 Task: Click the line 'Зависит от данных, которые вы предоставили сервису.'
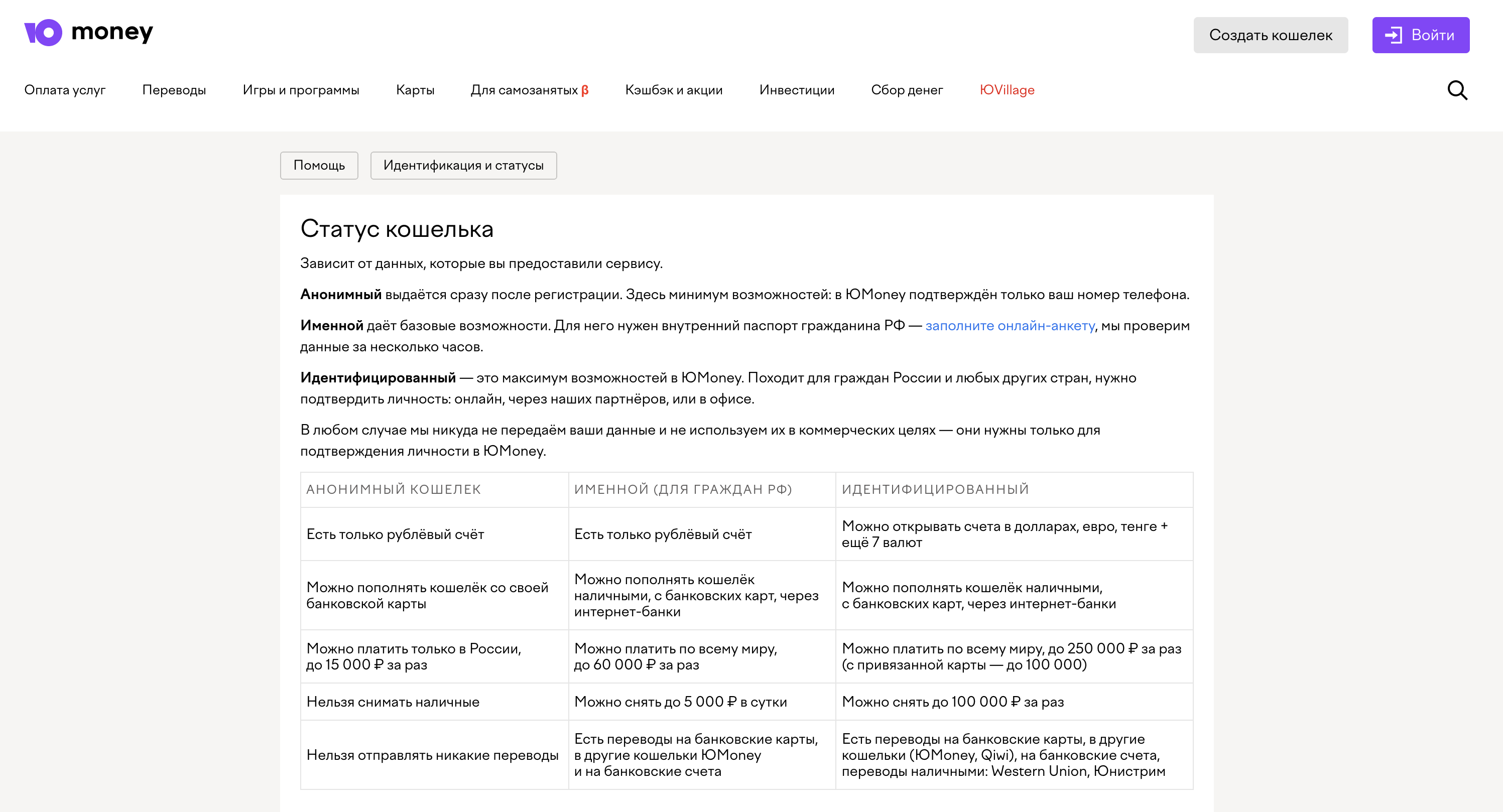(x=481, y=263)
